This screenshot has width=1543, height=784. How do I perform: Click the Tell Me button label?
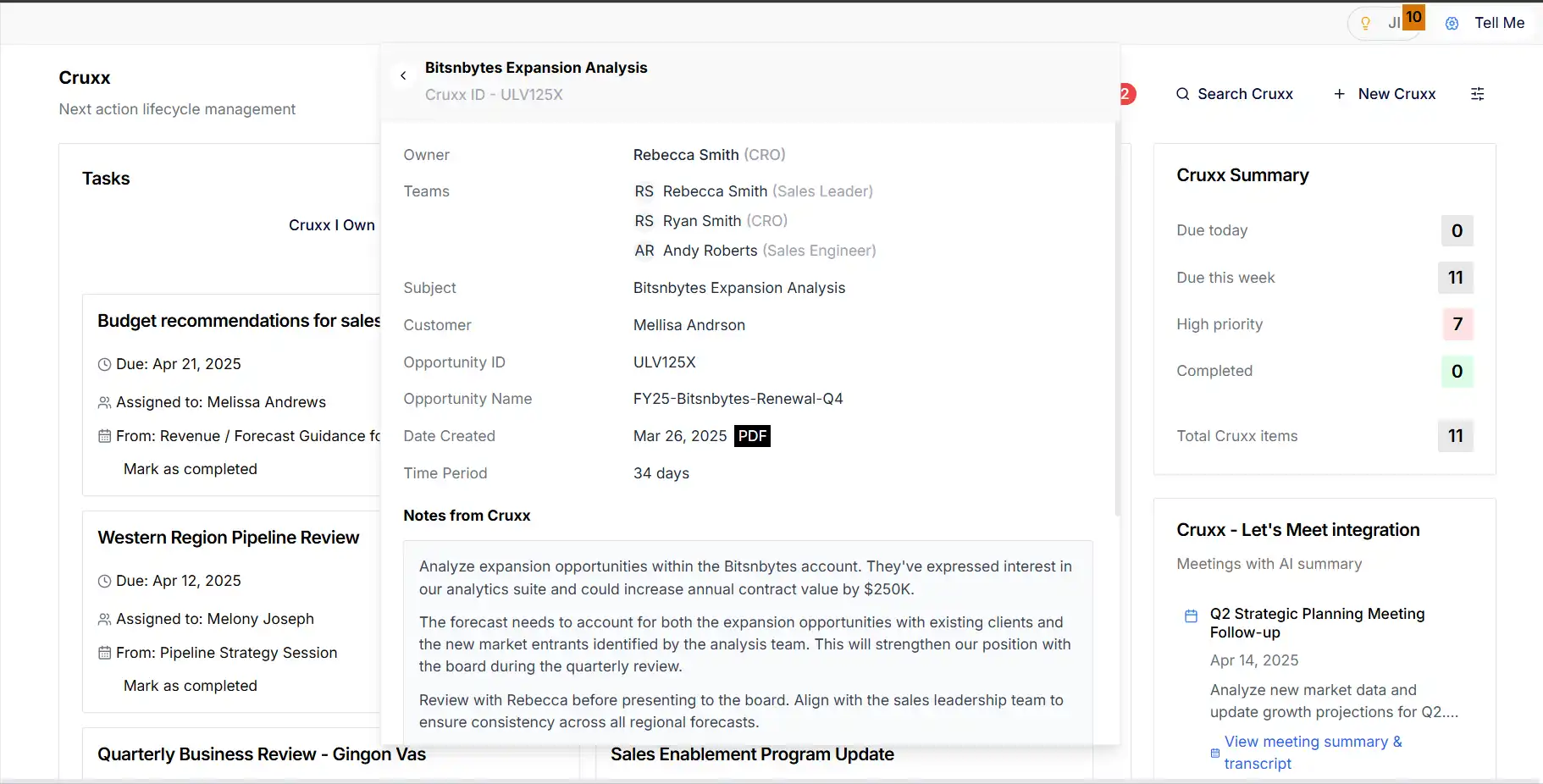(x=1499, y=24)
